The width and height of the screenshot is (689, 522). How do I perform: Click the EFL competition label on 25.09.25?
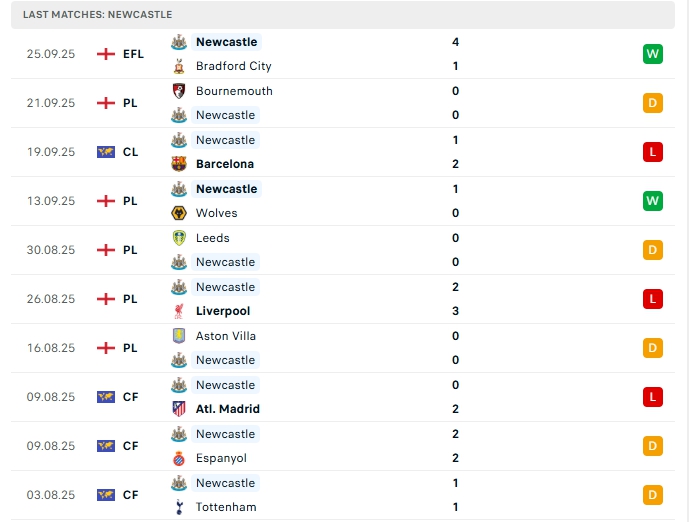pyautogui.click(x=134, y=54)
